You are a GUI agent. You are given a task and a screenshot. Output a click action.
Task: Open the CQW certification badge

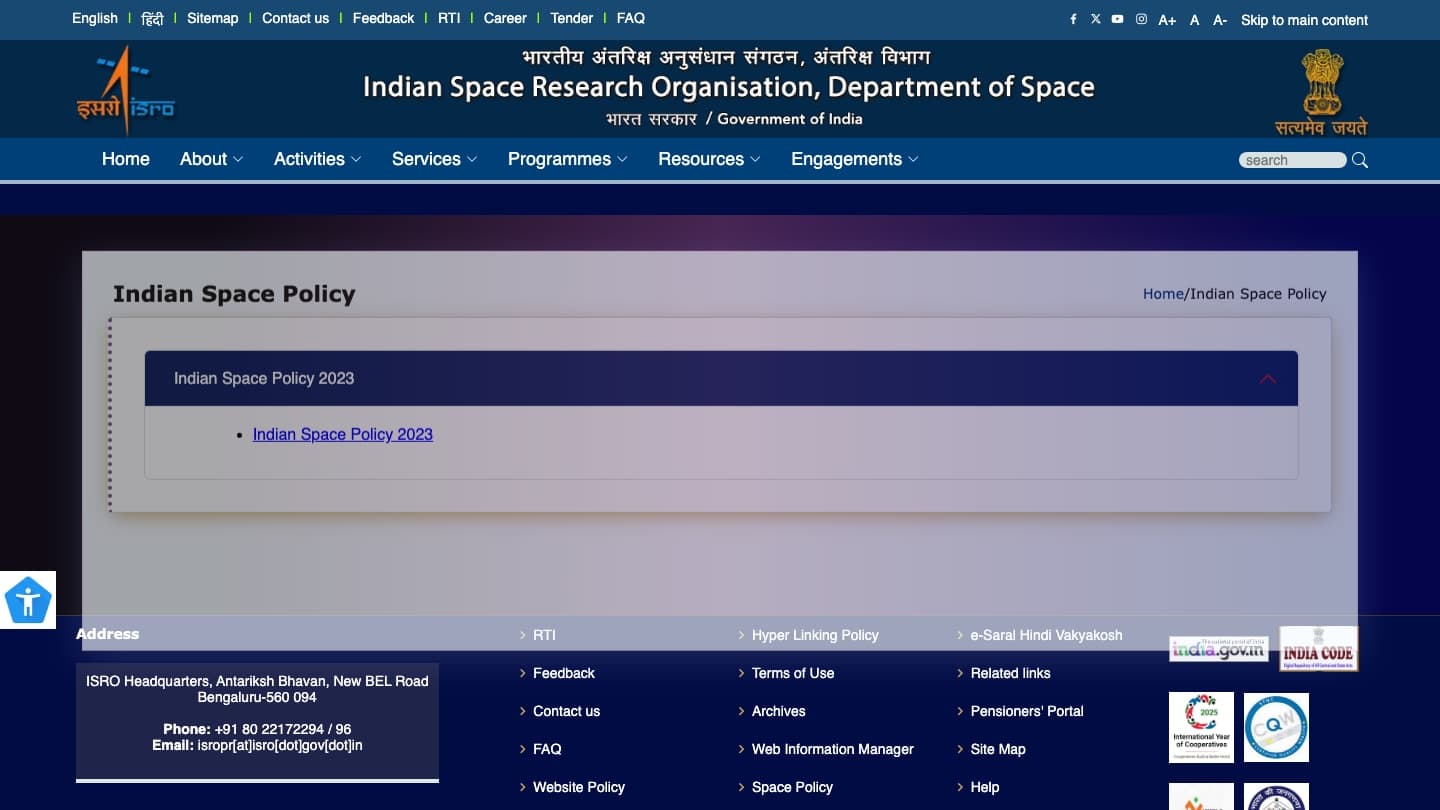(1276, 727)
